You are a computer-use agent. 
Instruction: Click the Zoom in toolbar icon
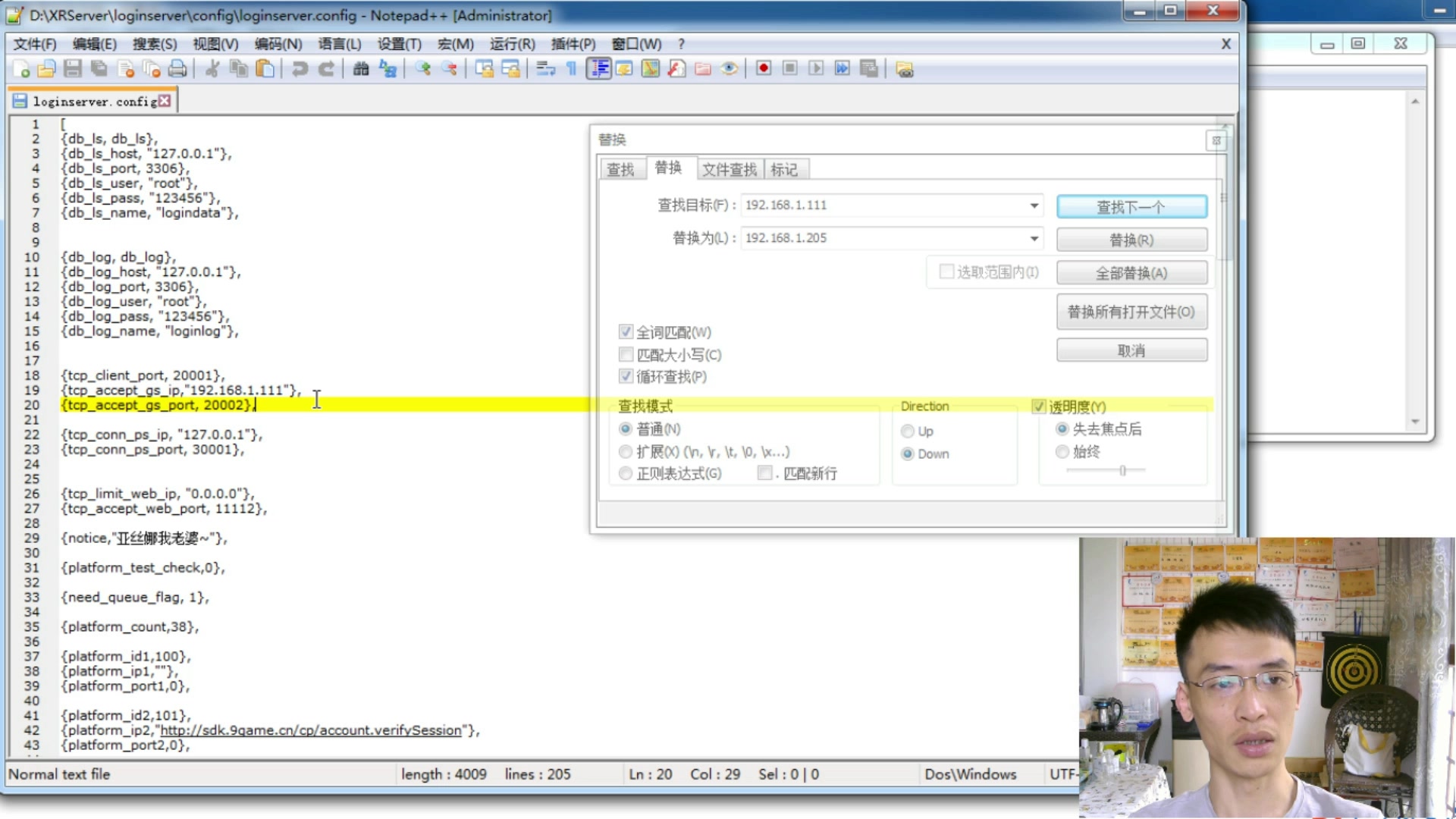click(x=423, y=69)
